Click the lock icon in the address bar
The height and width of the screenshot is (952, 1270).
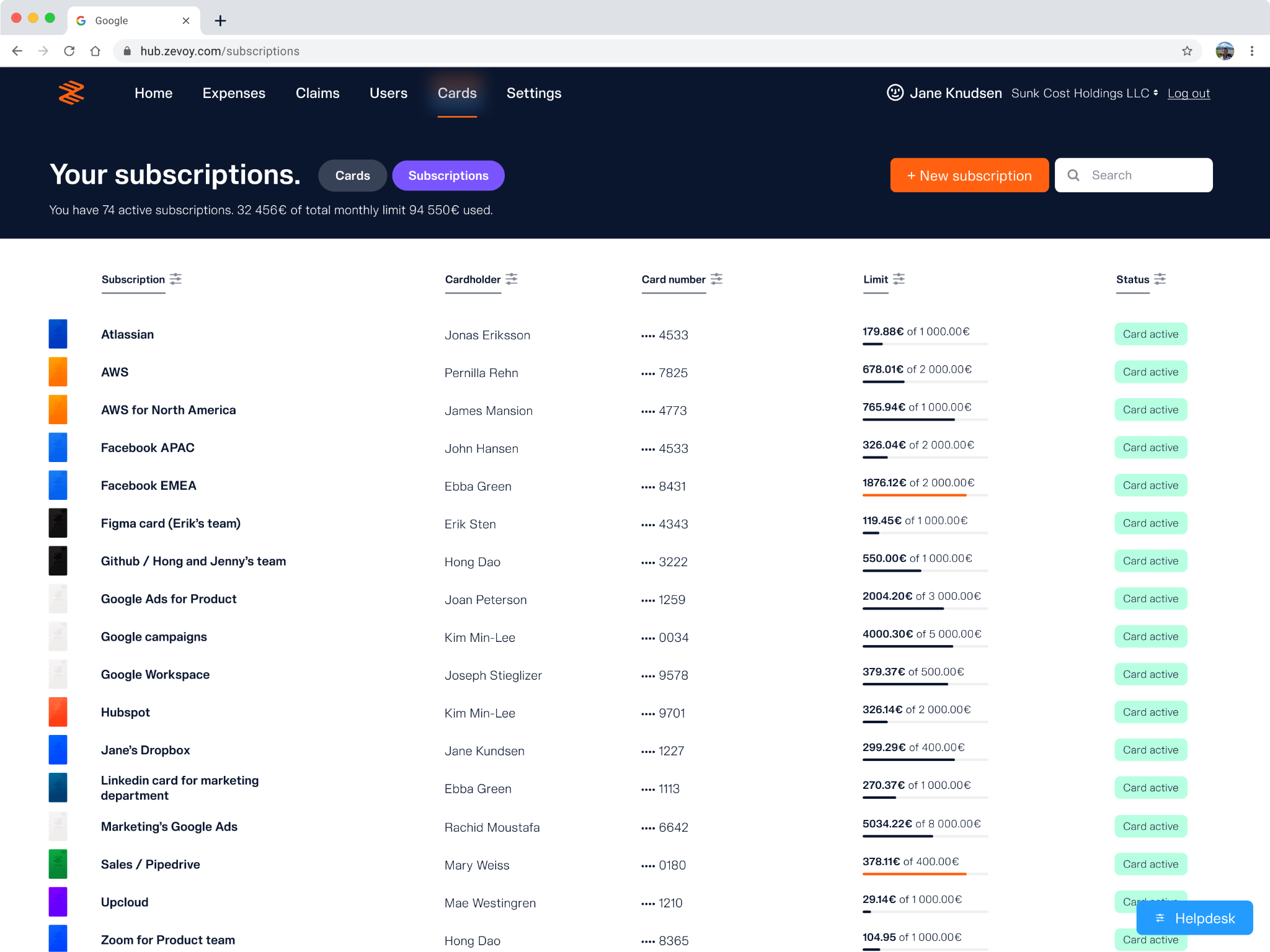(127, 51)
